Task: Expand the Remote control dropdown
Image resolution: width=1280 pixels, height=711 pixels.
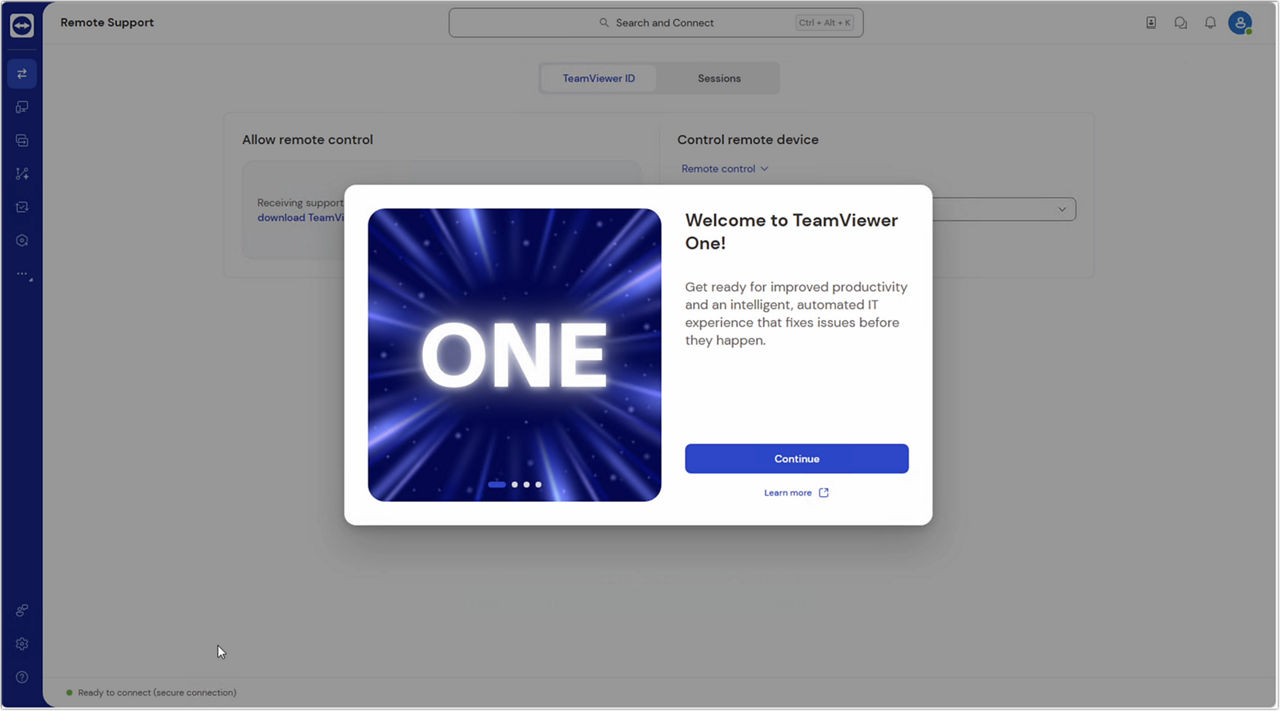Action: (725, 169)
